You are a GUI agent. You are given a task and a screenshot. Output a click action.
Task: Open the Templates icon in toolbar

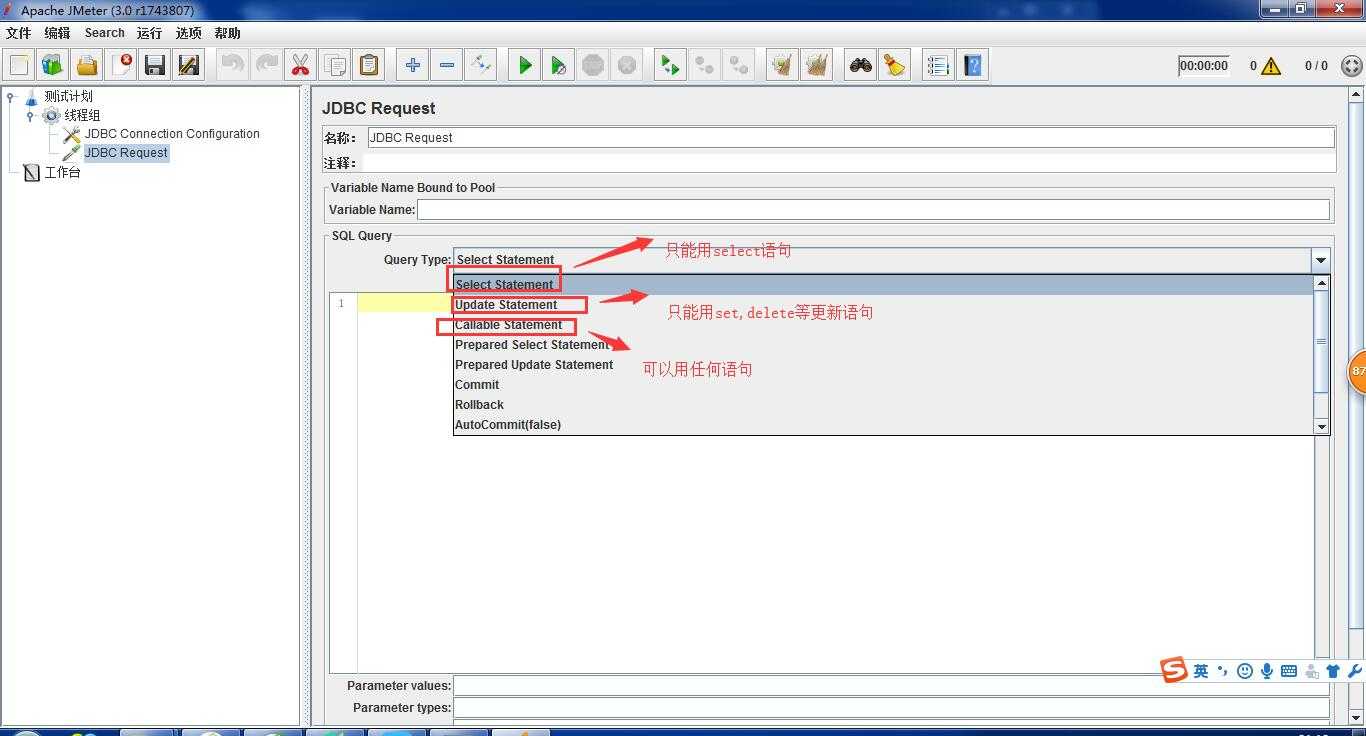53,66
